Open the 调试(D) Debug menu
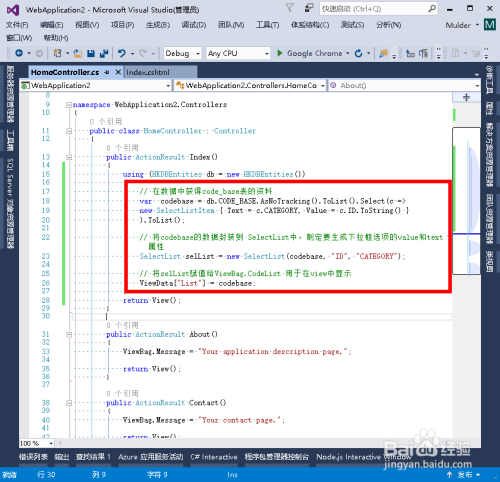The image size is (500, 482). [x=194, y=25]
